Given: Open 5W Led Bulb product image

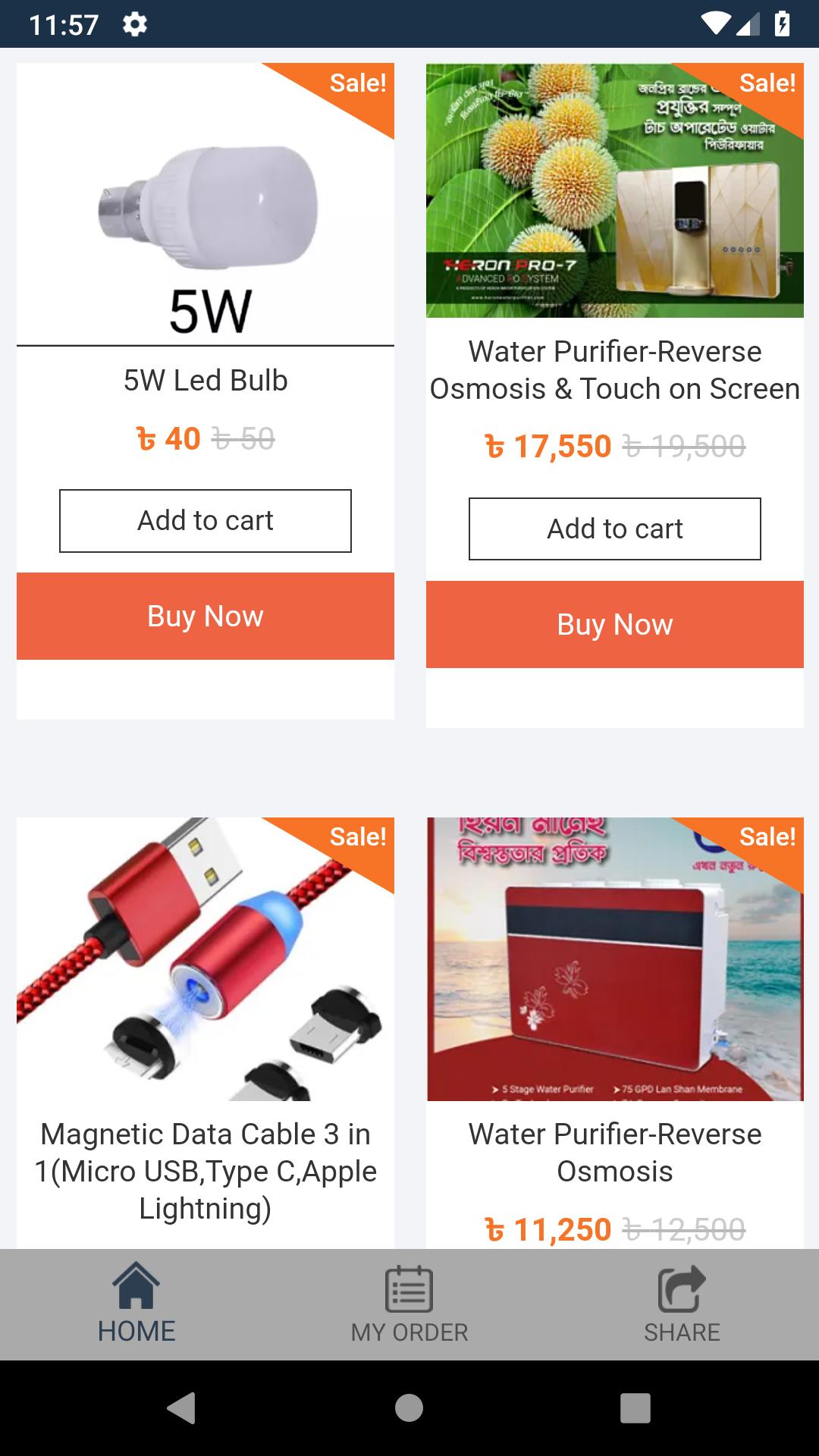Looking at the screenshot, I should 206,205.
